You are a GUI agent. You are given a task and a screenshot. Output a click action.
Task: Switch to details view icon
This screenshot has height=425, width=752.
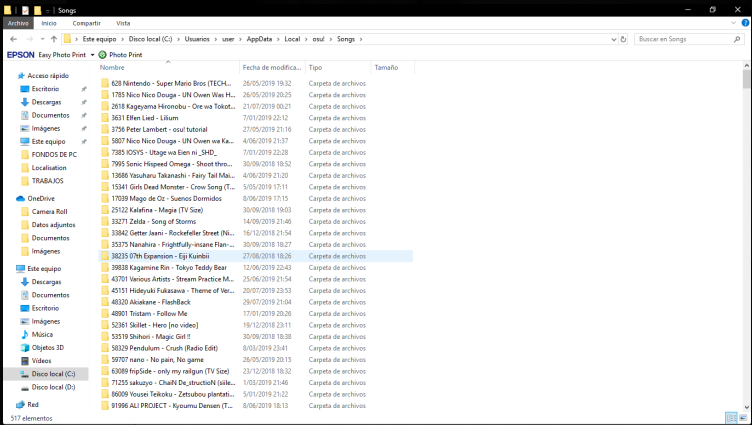tap(731, 418)
